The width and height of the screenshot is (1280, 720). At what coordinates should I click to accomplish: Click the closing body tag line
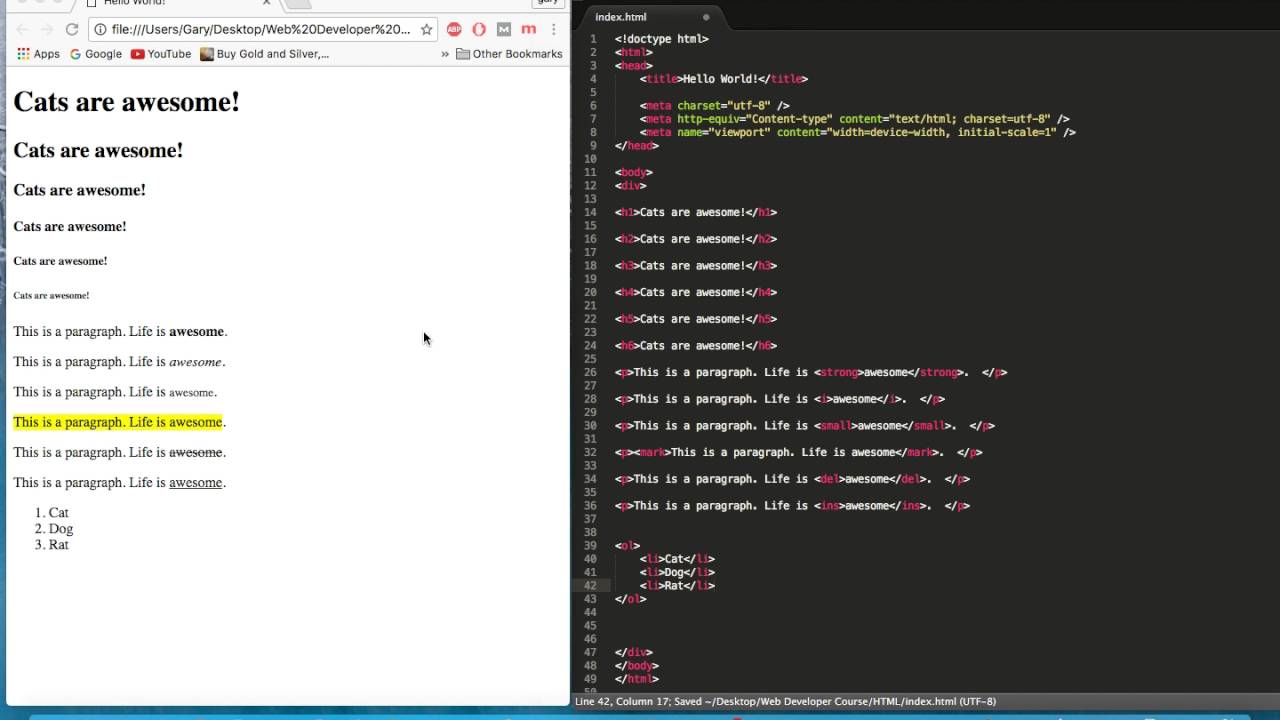point(636,666)
